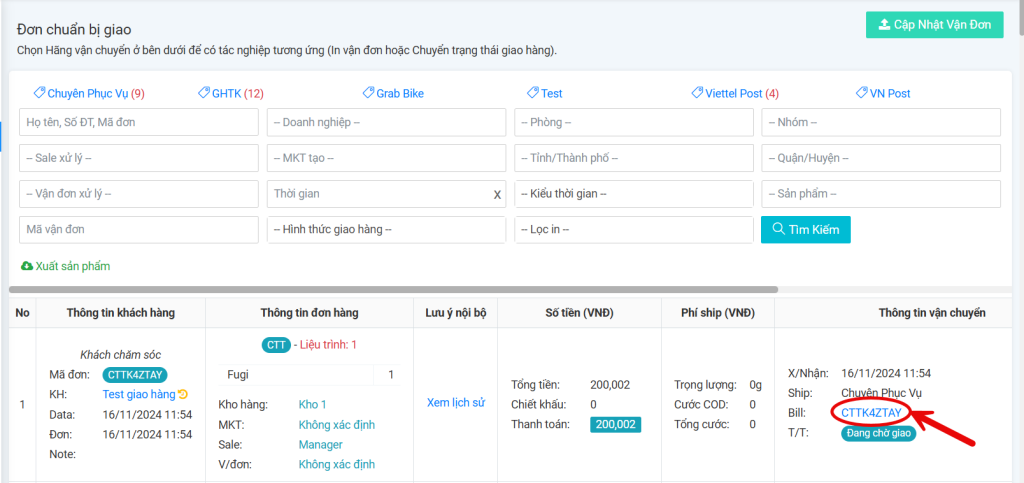This screenshot has width=1024, height=483.
Task: Click the CTTK4ZTAY bill link
Action: [x=871, y=412]
